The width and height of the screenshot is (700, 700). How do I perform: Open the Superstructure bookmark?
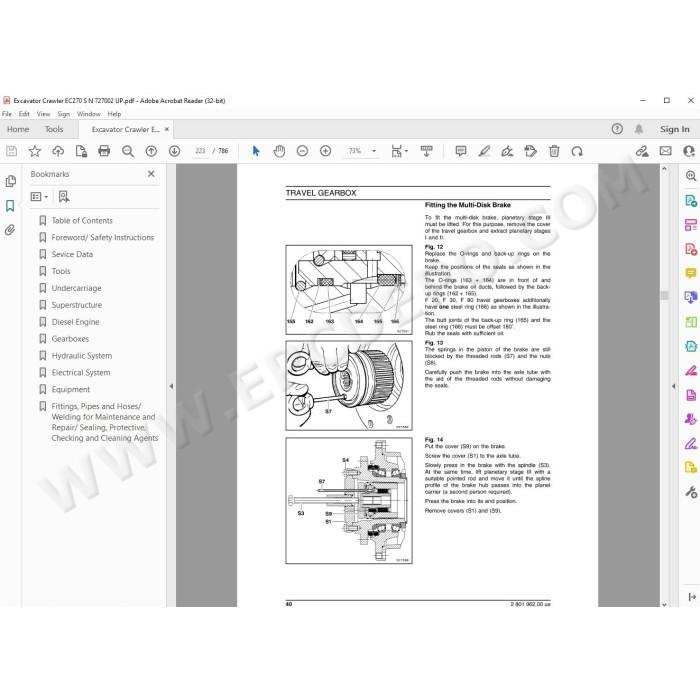[77, 305]
